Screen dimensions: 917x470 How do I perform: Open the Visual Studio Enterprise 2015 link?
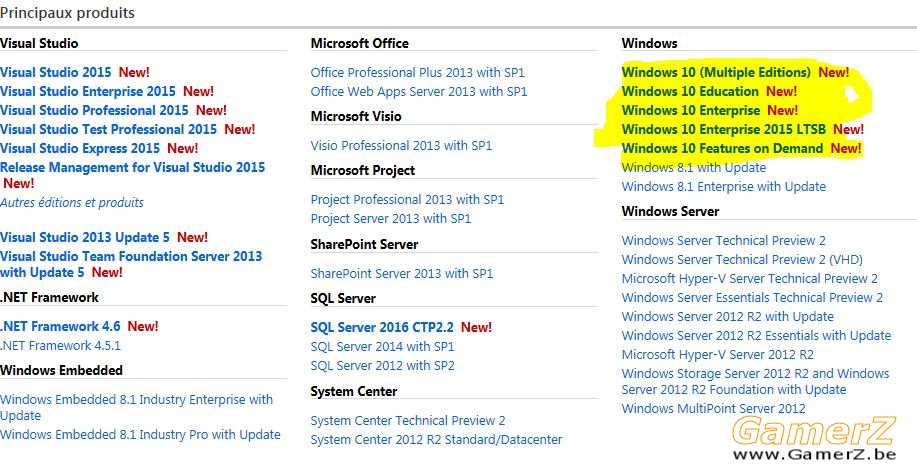click(x=88, y=91)
